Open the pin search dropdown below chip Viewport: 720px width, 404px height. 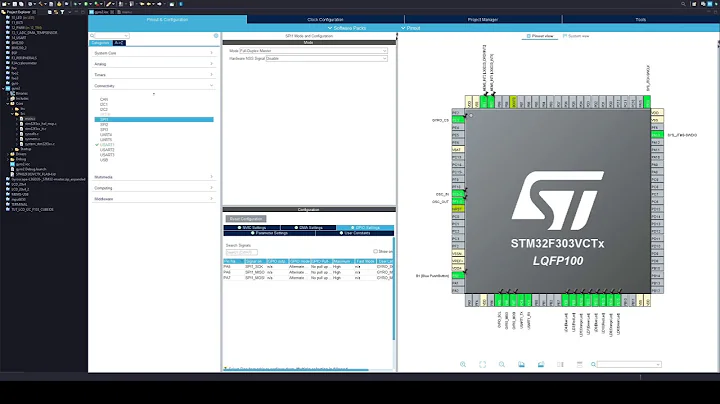(x=629, y=364)
